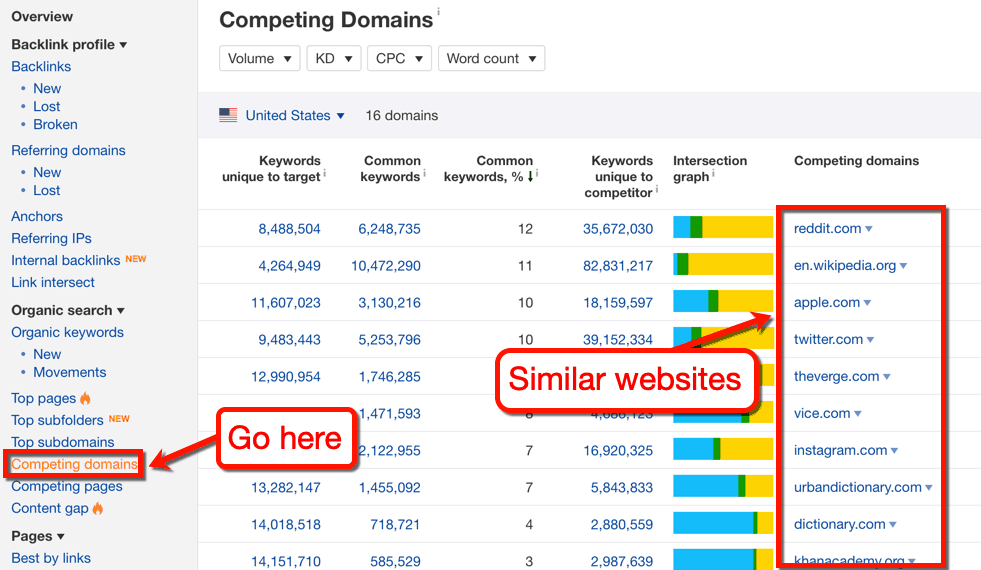
Task: Open theverge.com competing domain link
Action: pyautogui.click(x=836, y=376)
